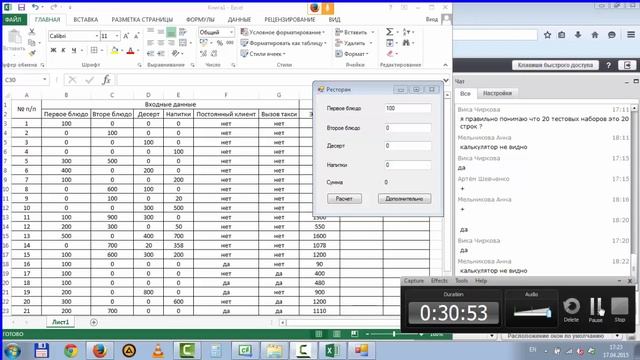Click the cell borders icon in the font group
The width and height of the screenshot is (640, 360).
(x=94, y=50)
